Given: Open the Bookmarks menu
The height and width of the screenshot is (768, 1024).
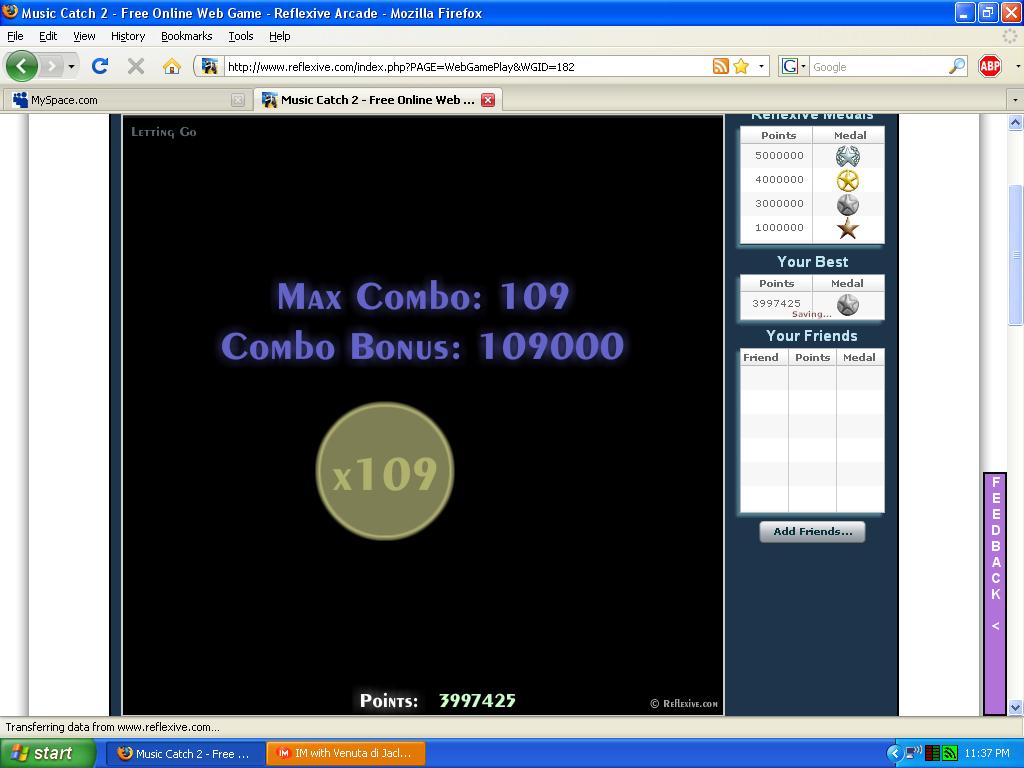Looking at the screenshot, I should pyautogui.click(x=187, y=36).
